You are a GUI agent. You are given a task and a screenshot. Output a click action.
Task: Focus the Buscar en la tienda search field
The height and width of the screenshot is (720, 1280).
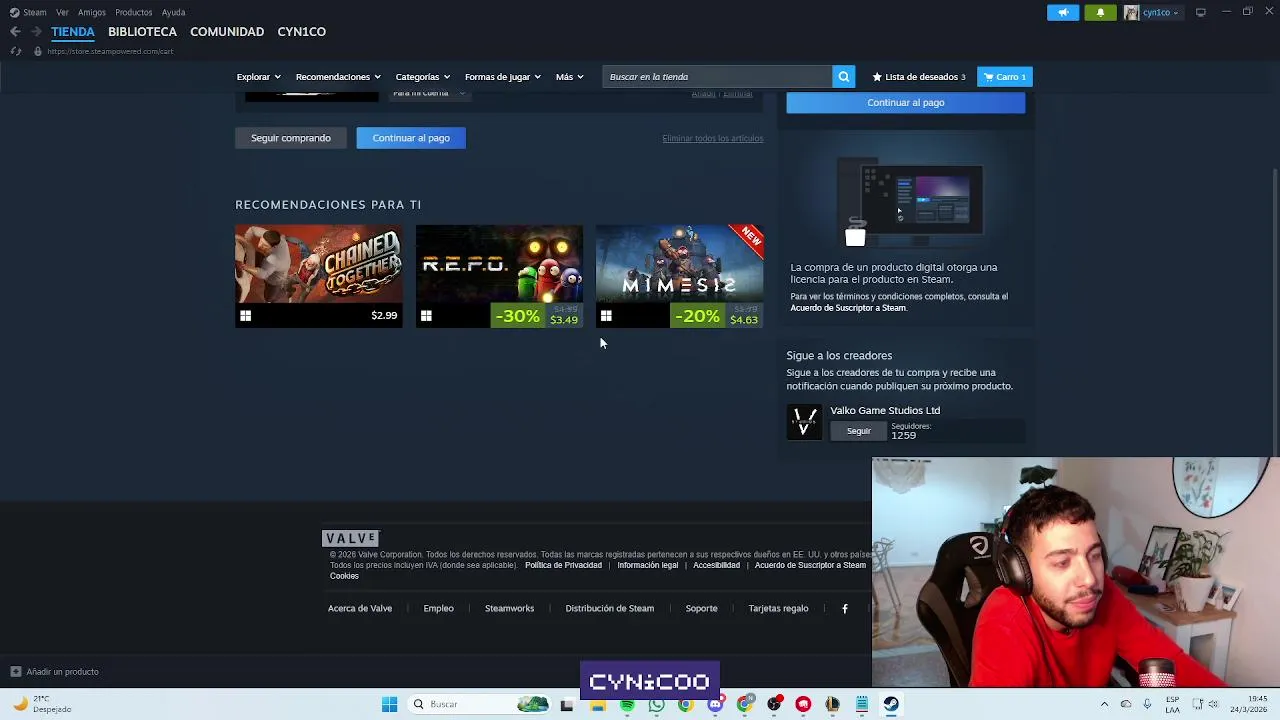pos(717,77)
